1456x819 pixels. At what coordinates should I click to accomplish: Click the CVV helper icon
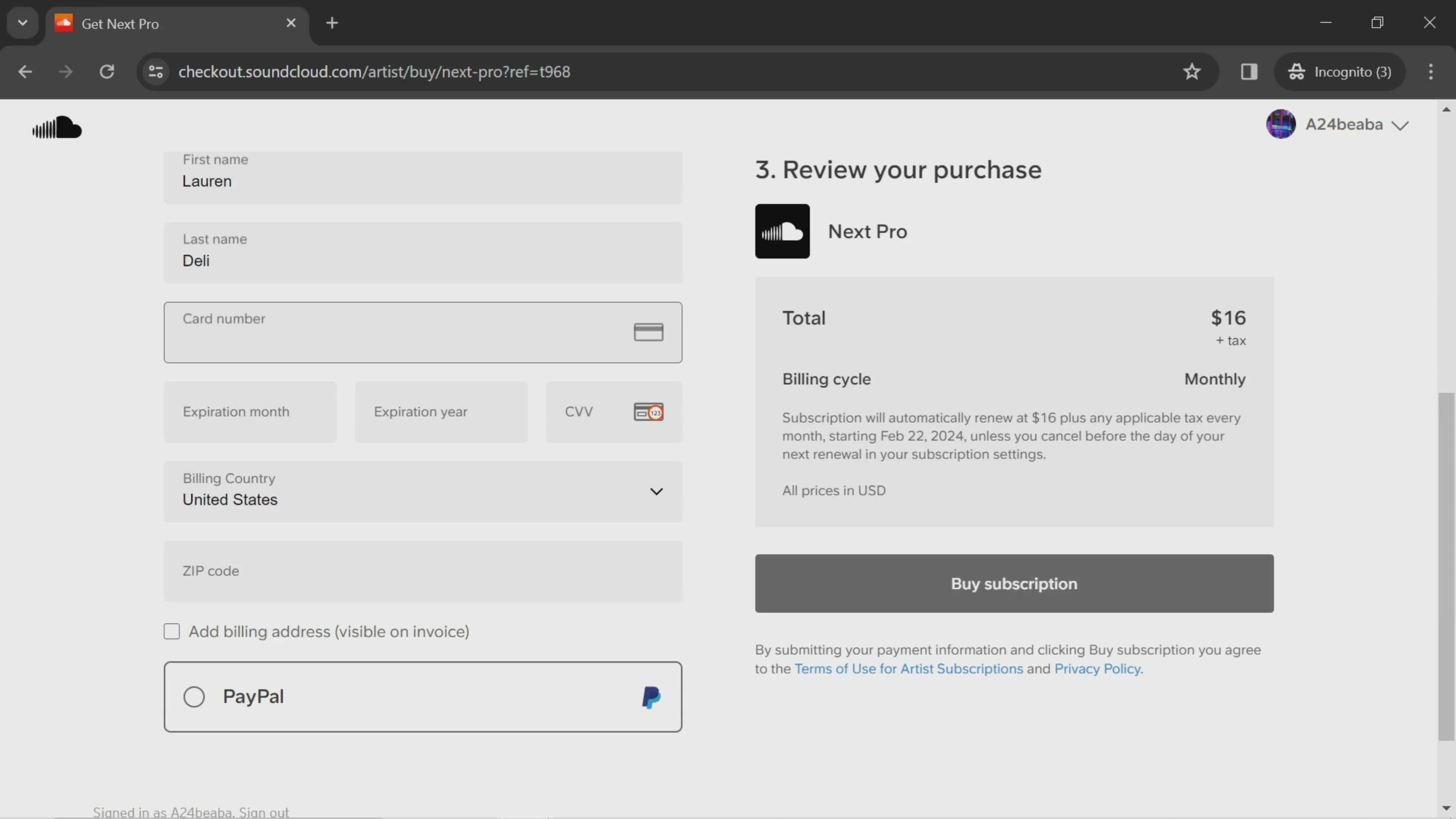[x=649, y=411]
